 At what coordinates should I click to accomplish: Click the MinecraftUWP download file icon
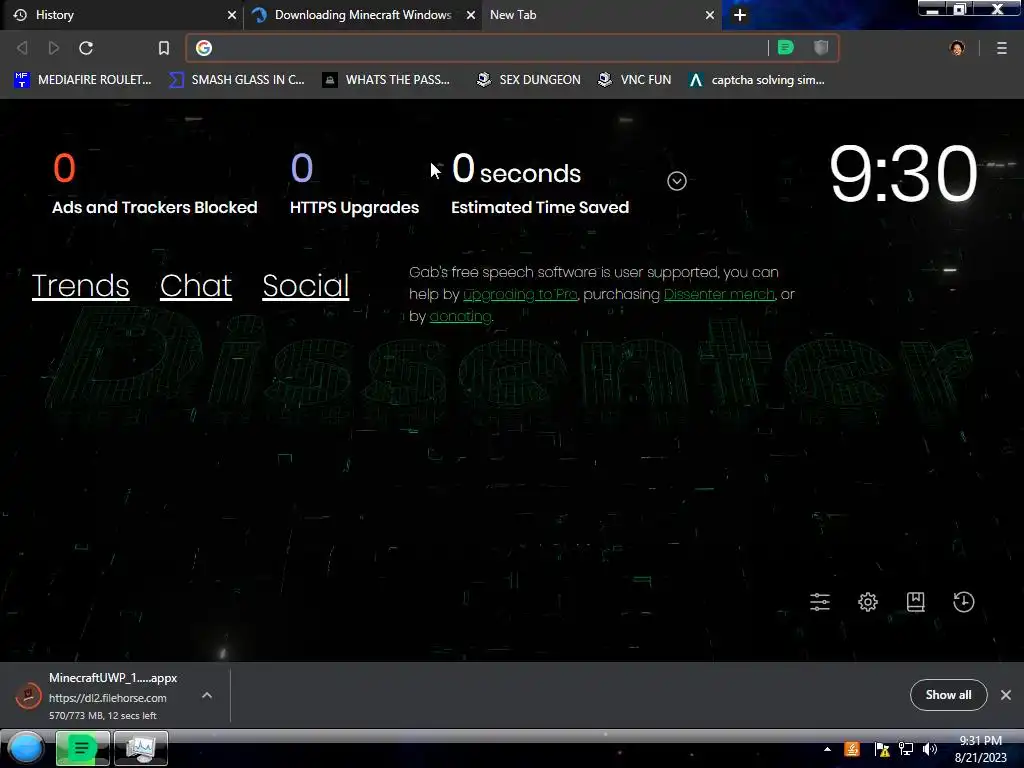(29, 696)
